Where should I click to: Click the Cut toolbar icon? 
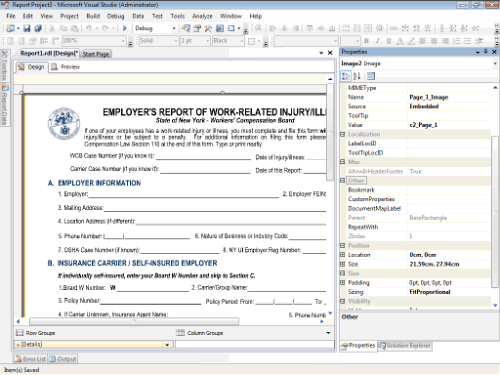point(52,28)
